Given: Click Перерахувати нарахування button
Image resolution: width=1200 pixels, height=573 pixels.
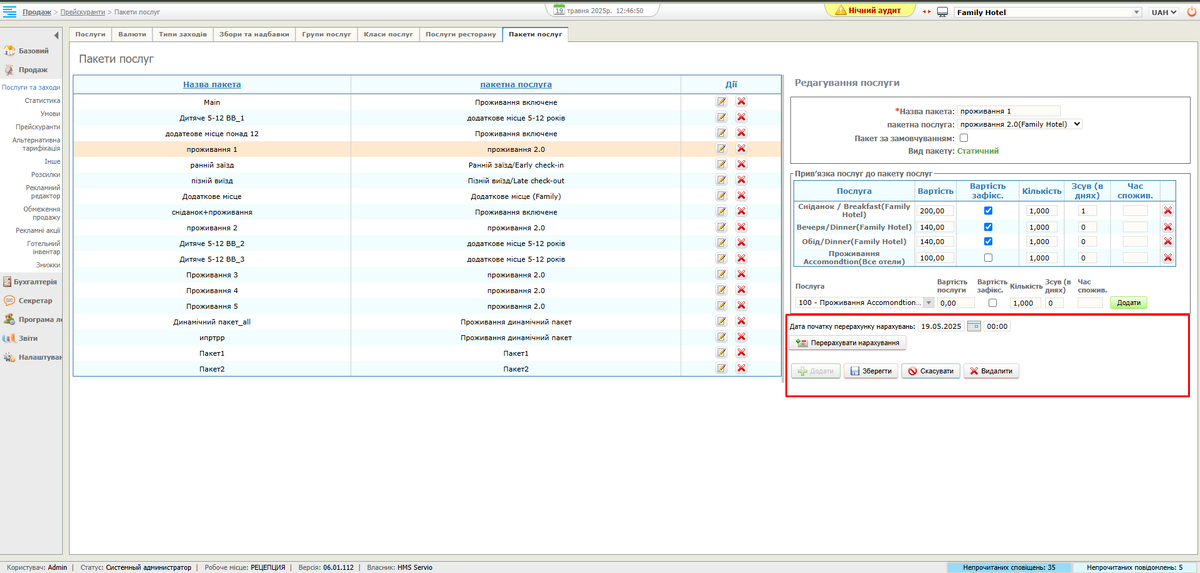Looking at the screenshot, I should 848,343.
